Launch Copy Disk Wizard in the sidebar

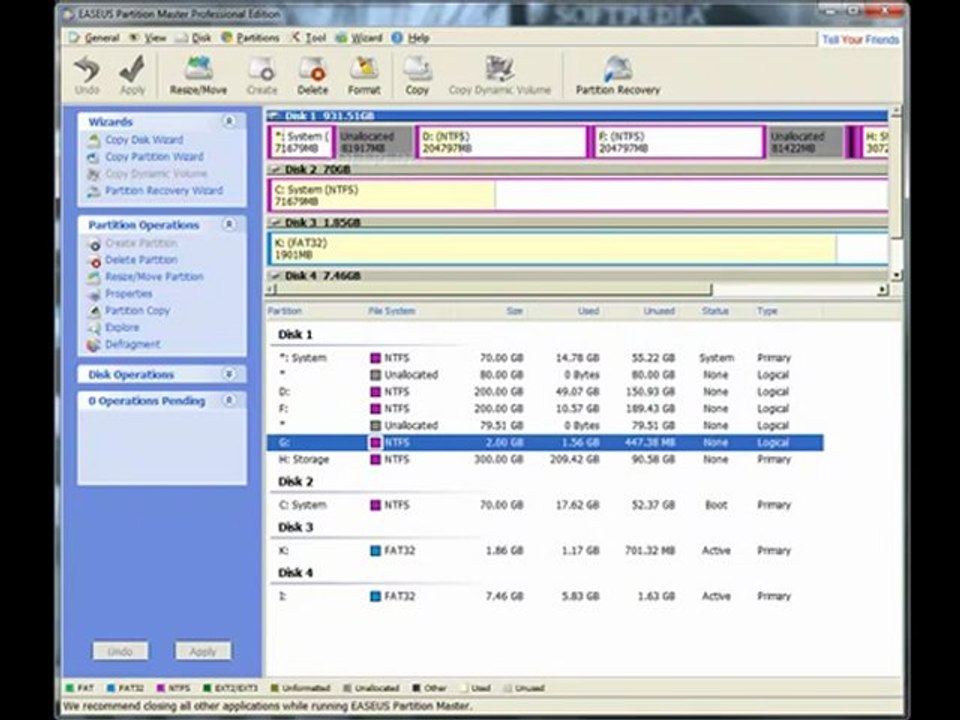pyautogui.click(x=143, y=140)
